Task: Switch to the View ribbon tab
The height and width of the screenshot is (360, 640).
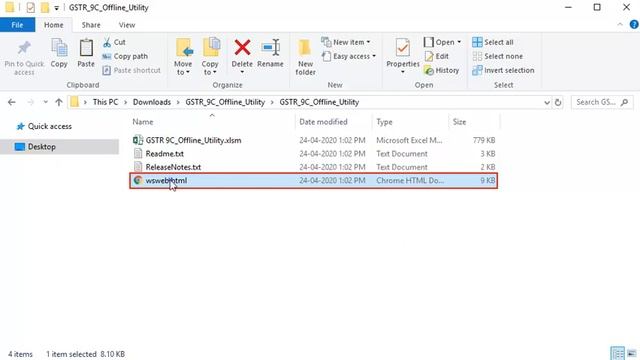Action: 127,25
